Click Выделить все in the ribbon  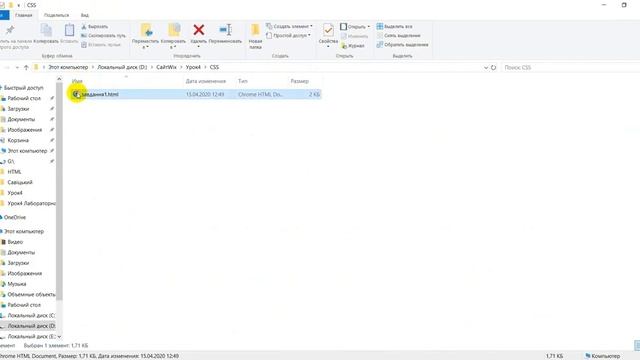394,27
